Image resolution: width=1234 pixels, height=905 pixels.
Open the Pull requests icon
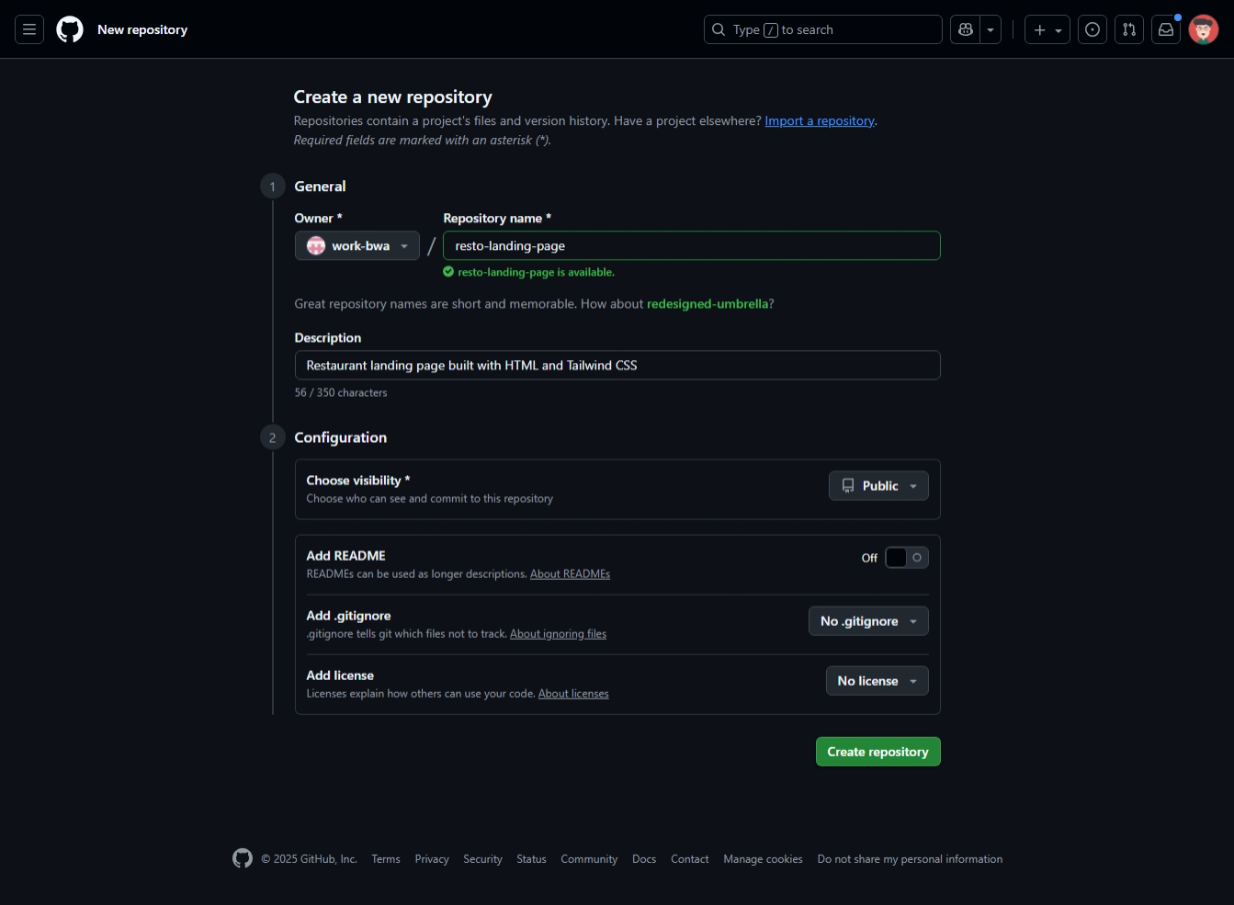[1129, 30]
